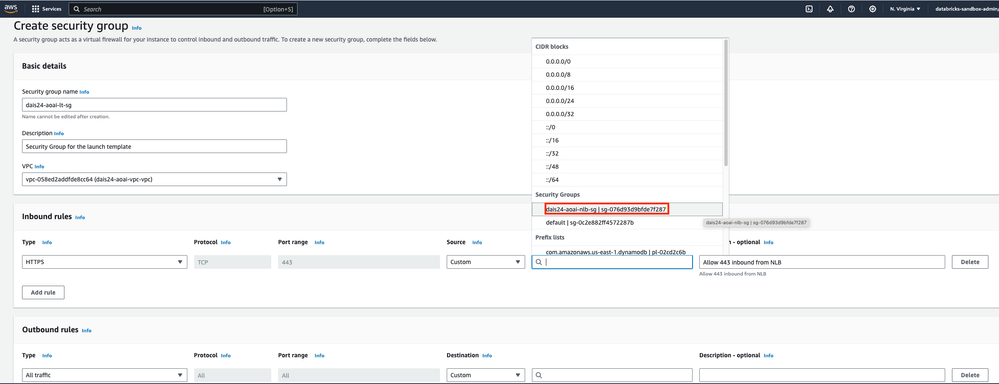Expand the All traffic type dropdown
Screen dimensions: 999x384
104,375
